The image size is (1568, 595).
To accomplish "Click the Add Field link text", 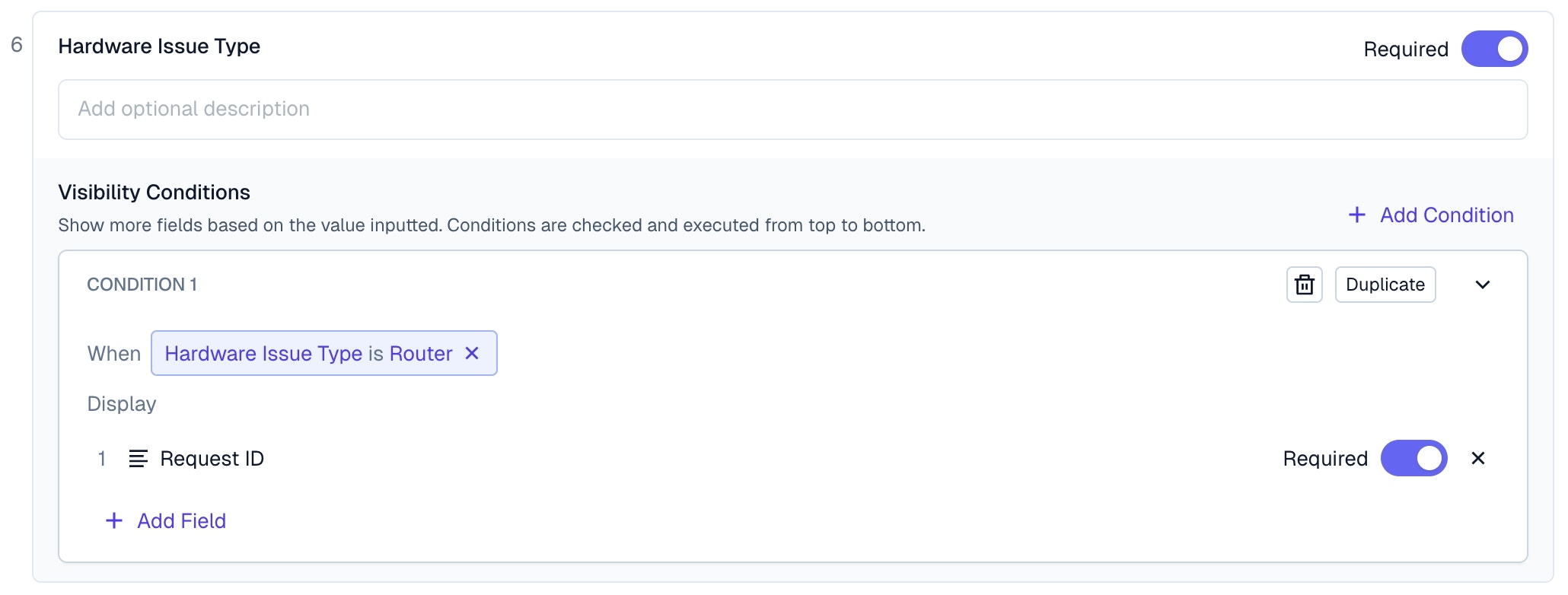I will 181,520.
